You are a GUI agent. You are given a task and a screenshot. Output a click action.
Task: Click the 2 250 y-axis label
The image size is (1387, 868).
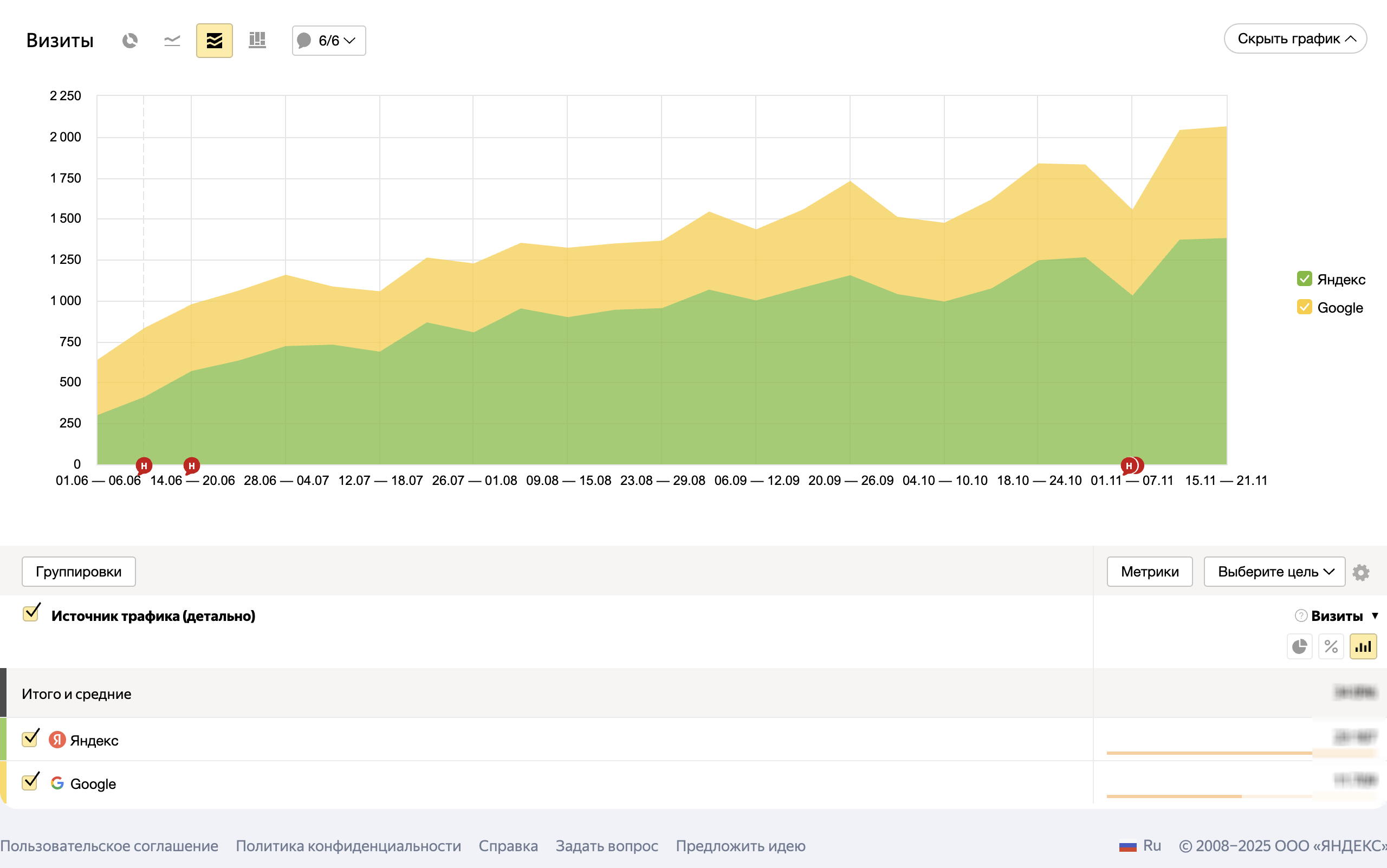tap(66, 96)
